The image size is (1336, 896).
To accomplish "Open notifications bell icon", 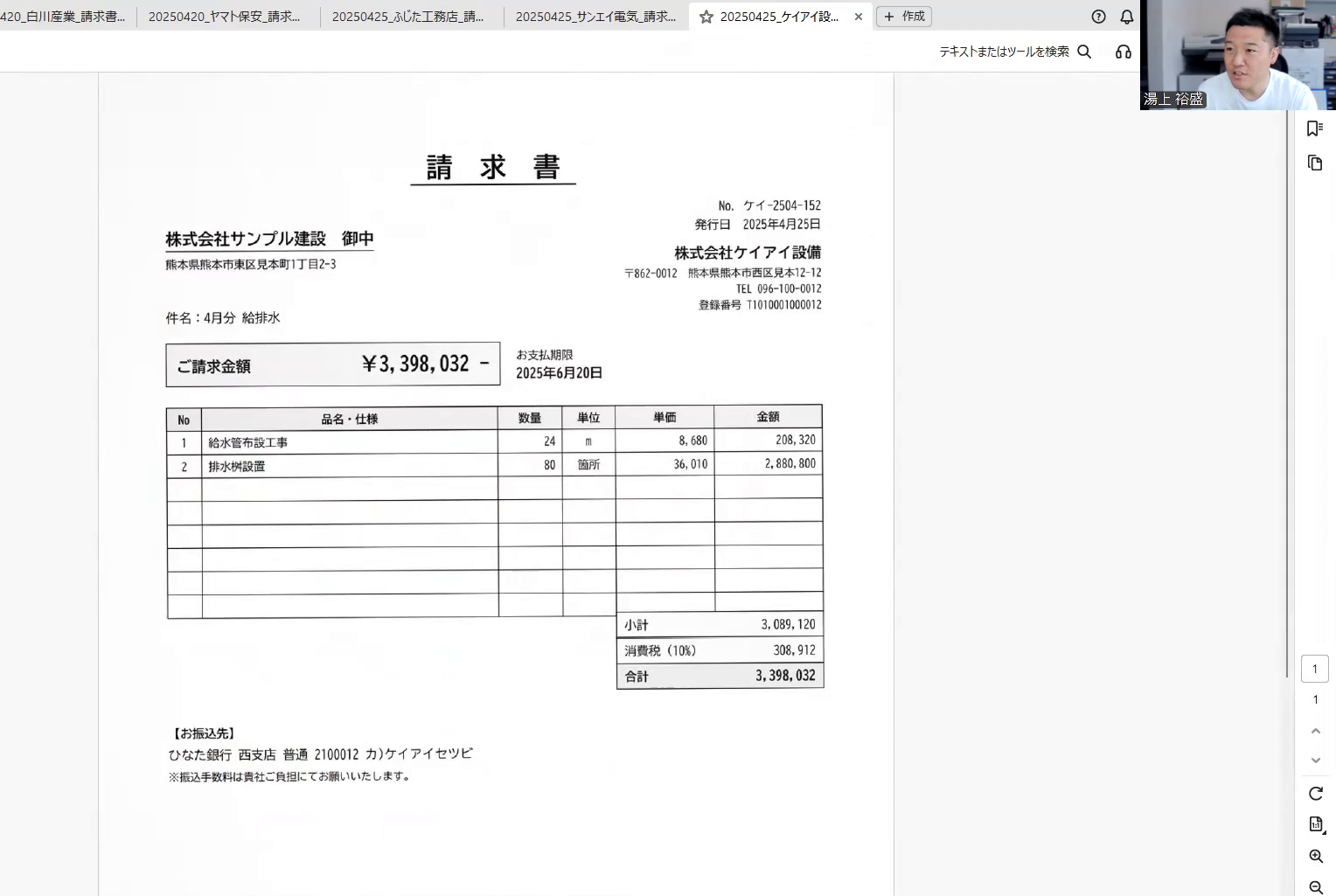I will tap(1127, 17).
